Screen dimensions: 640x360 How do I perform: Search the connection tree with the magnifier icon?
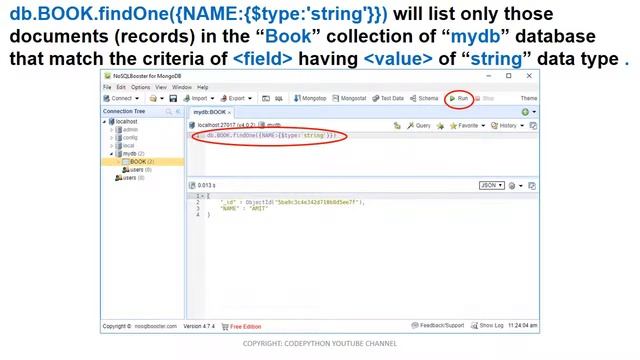169,111
